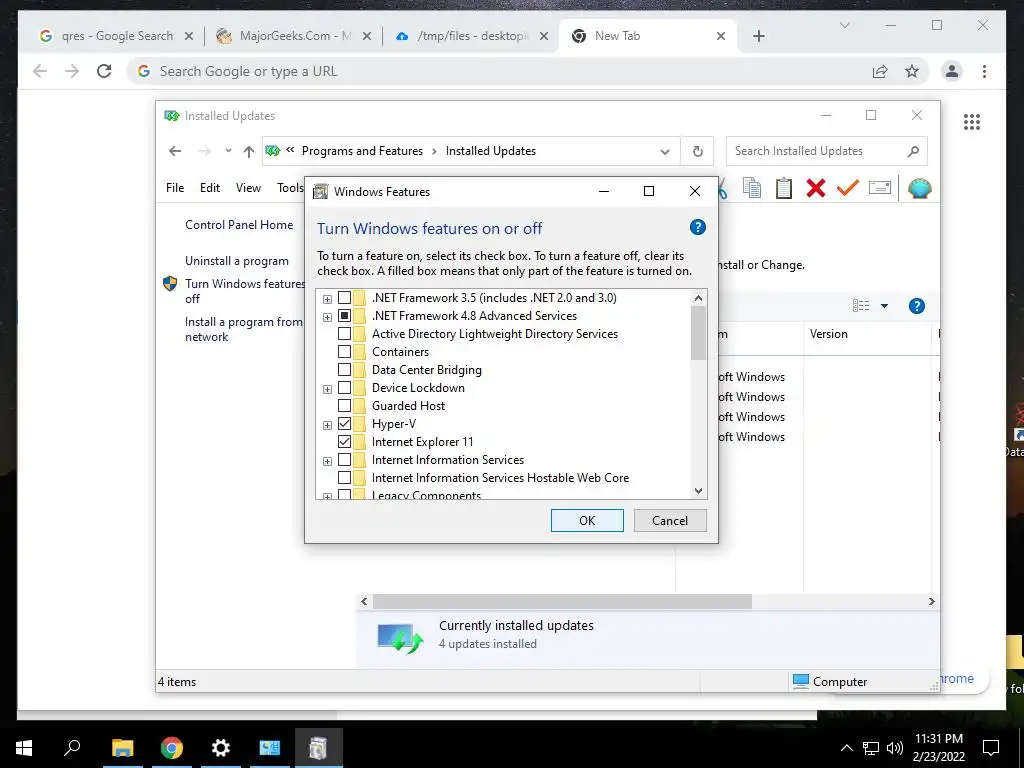Open help in Installed Updates window
Viewport: 1024px width, 768px height.
point(916,306)
